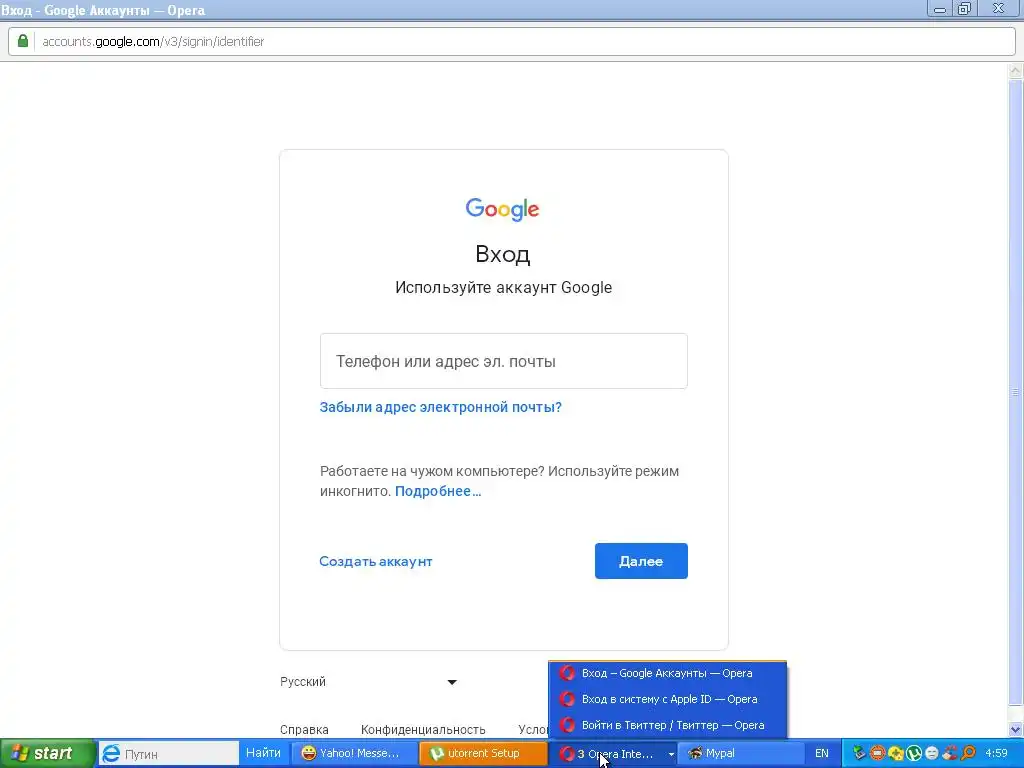Screen dimensions: 1024x768
Task: Click the EN language indicator
Action: pos(822,754)
